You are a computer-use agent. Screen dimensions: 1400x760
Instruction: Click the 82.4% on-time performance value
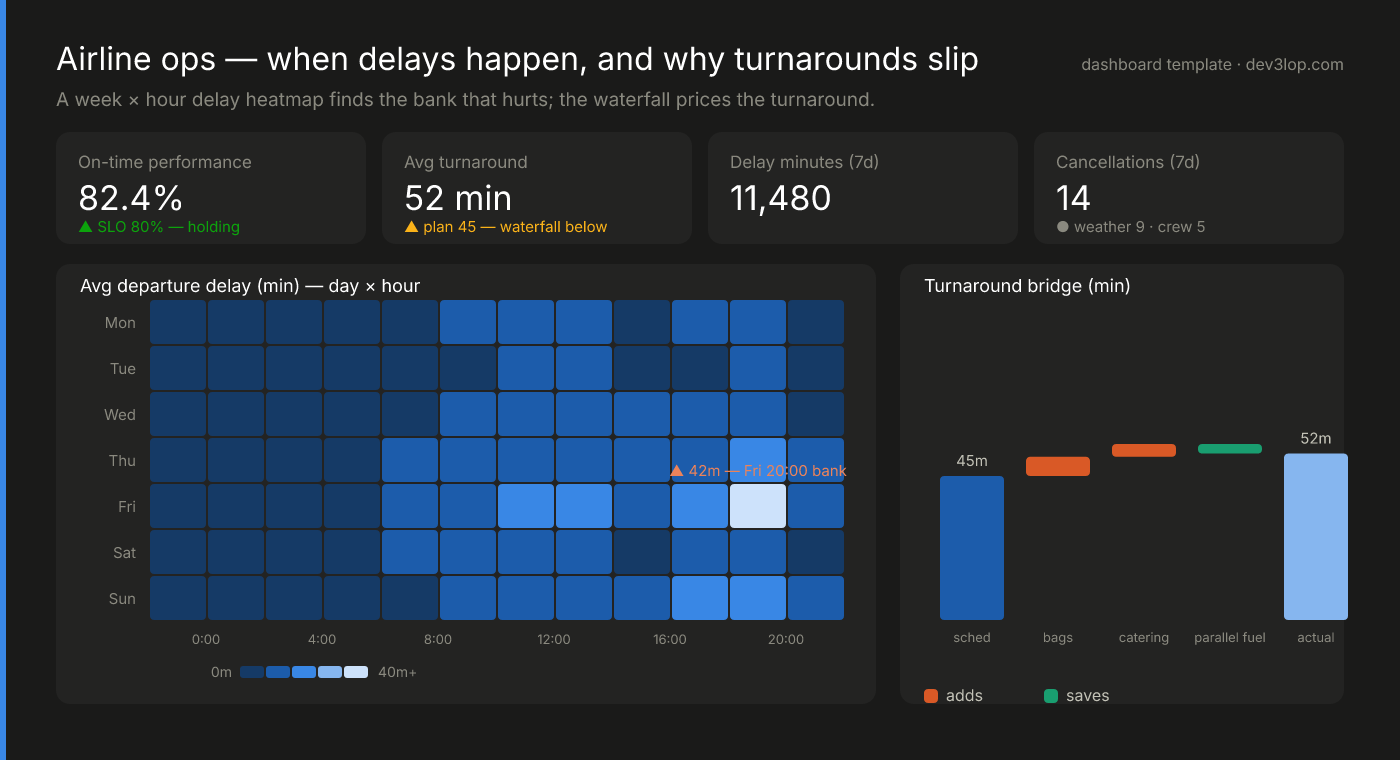(130, 197)
